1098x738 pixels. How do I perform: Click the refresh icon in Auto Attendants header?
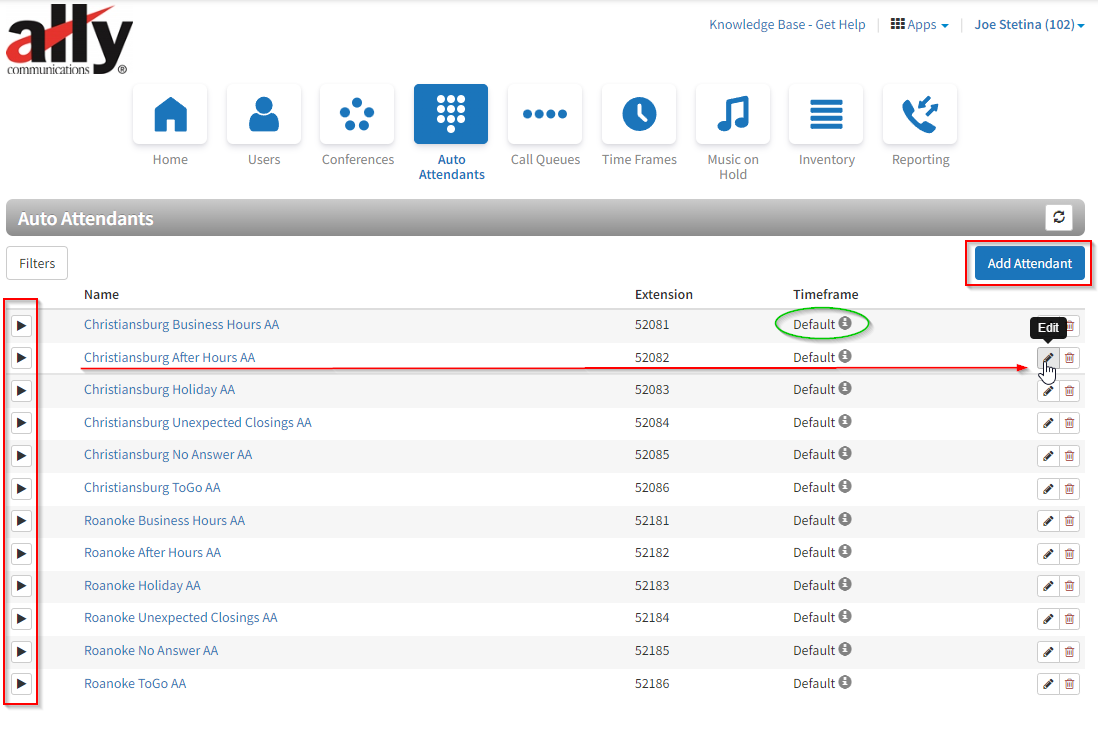coord(1058,217)
